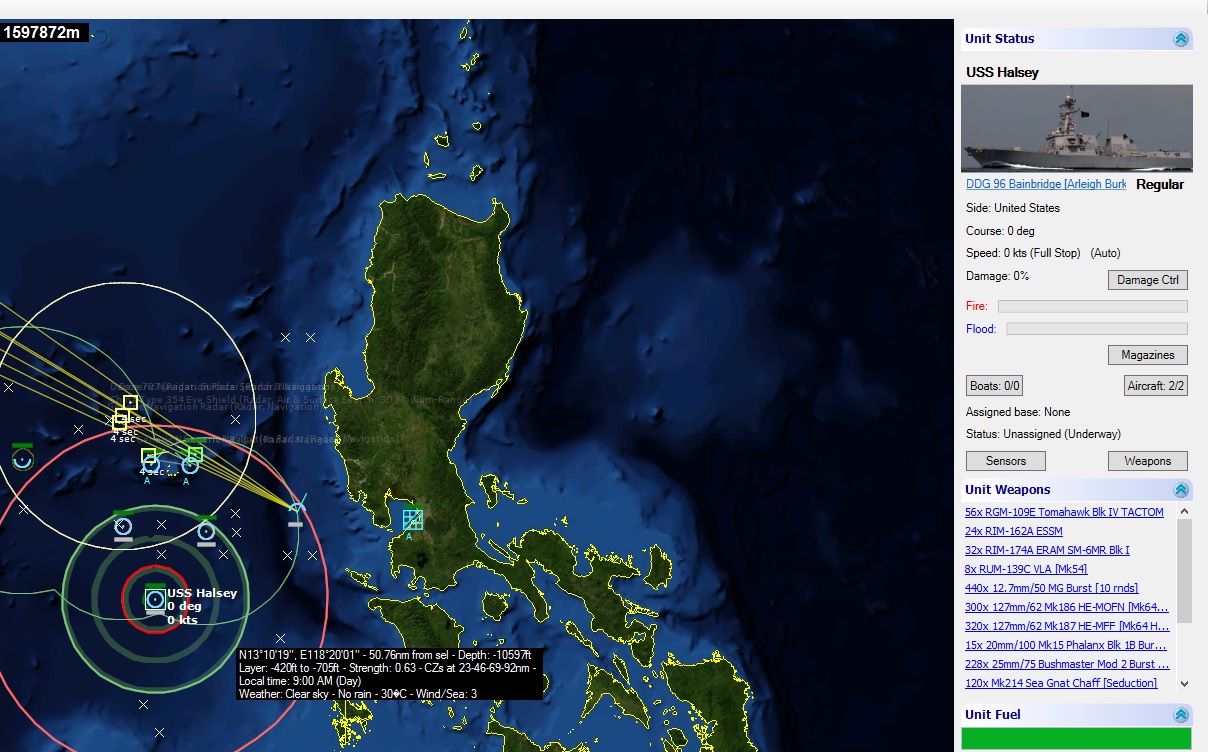Open DDG 96 Bainbridge database link
This screenshot has width=1208, height=752.
click(x=1045, y=184)
